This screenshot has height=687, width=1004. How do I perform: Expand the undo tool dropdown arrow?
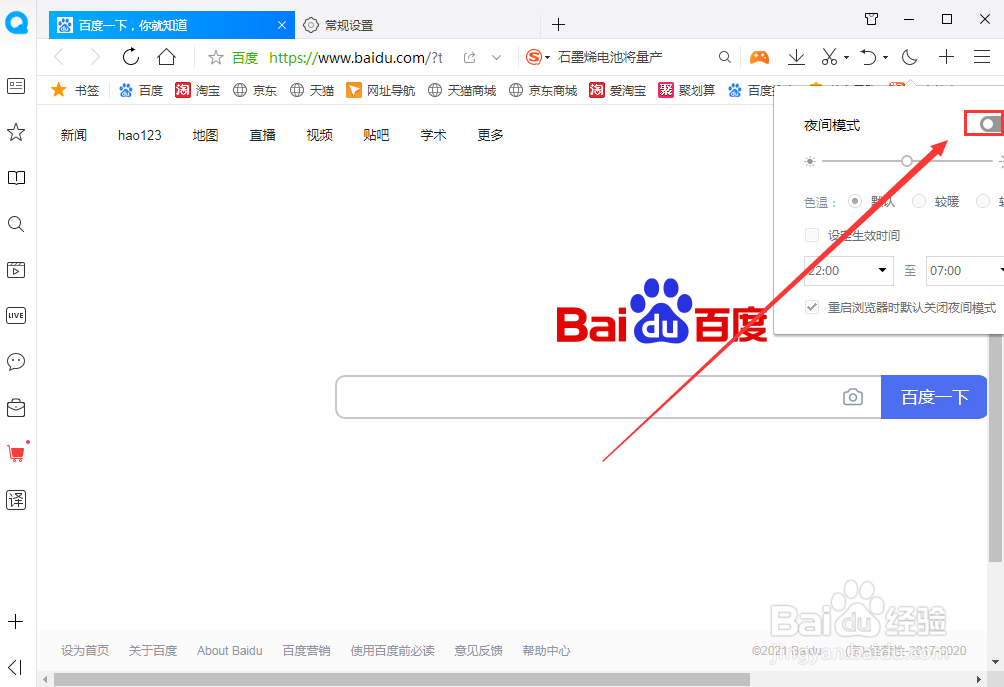[x=886, y=58]
